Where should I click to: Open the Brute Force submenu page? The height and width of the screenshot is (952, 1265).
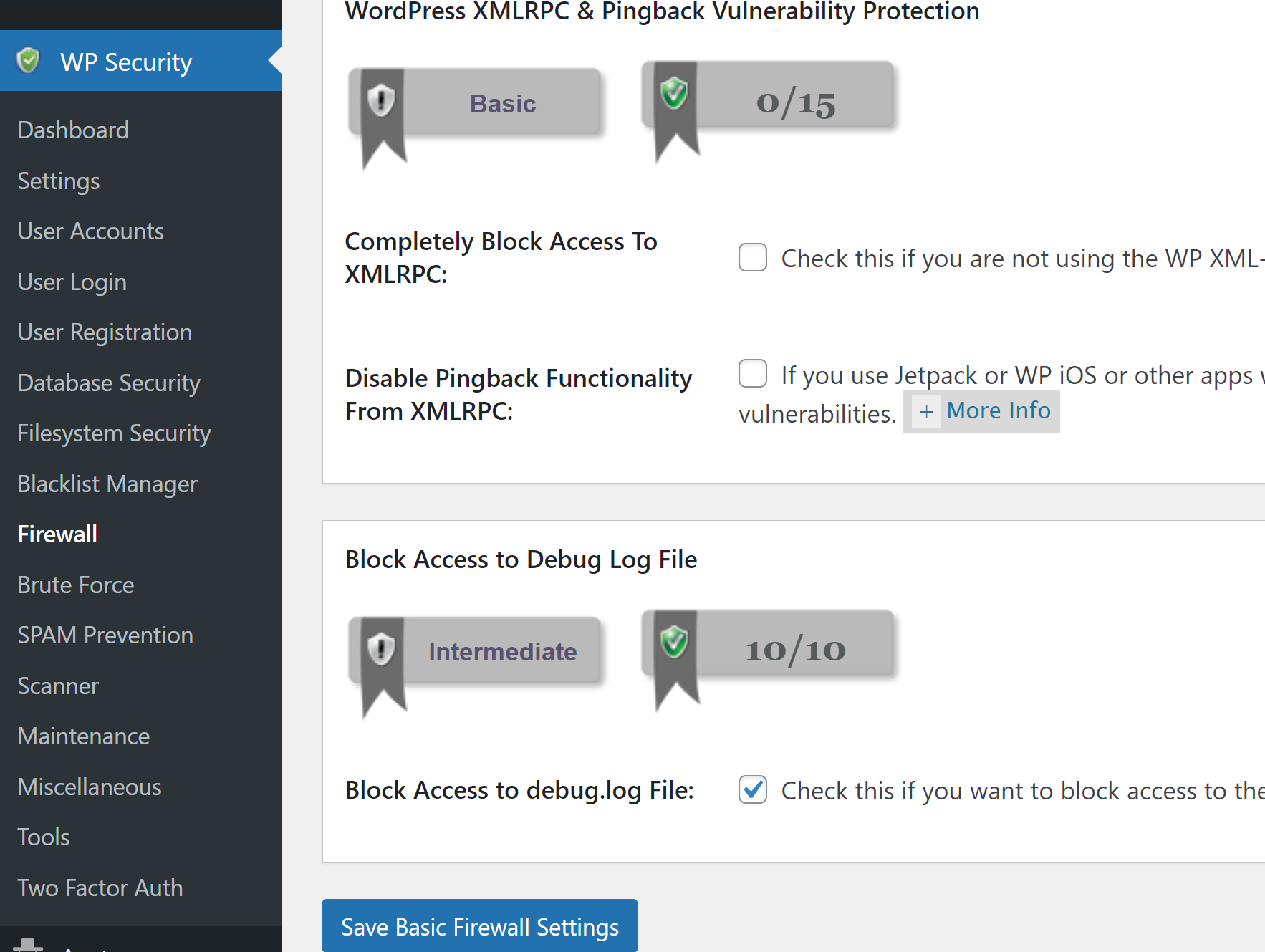tap(76, 585)
